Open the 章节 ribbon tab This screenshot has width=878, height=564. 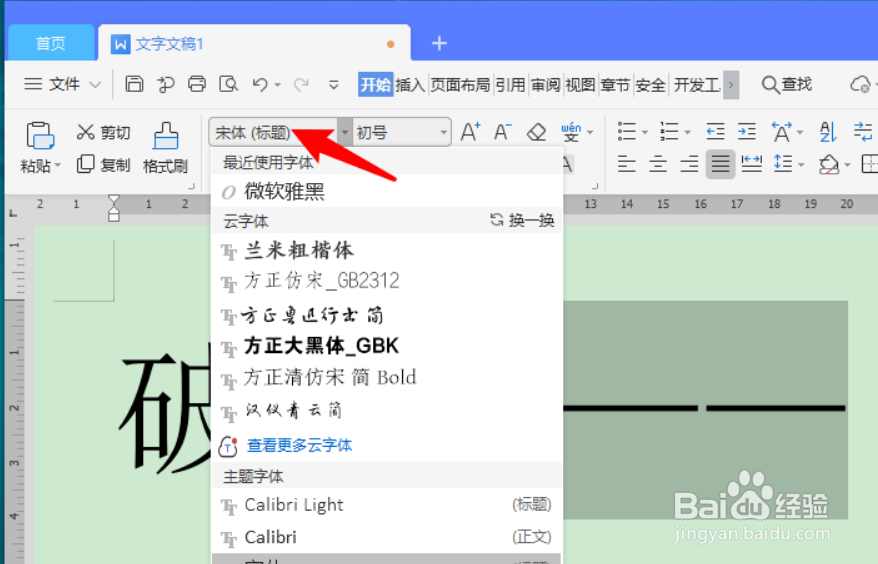[x=615, y=85]
